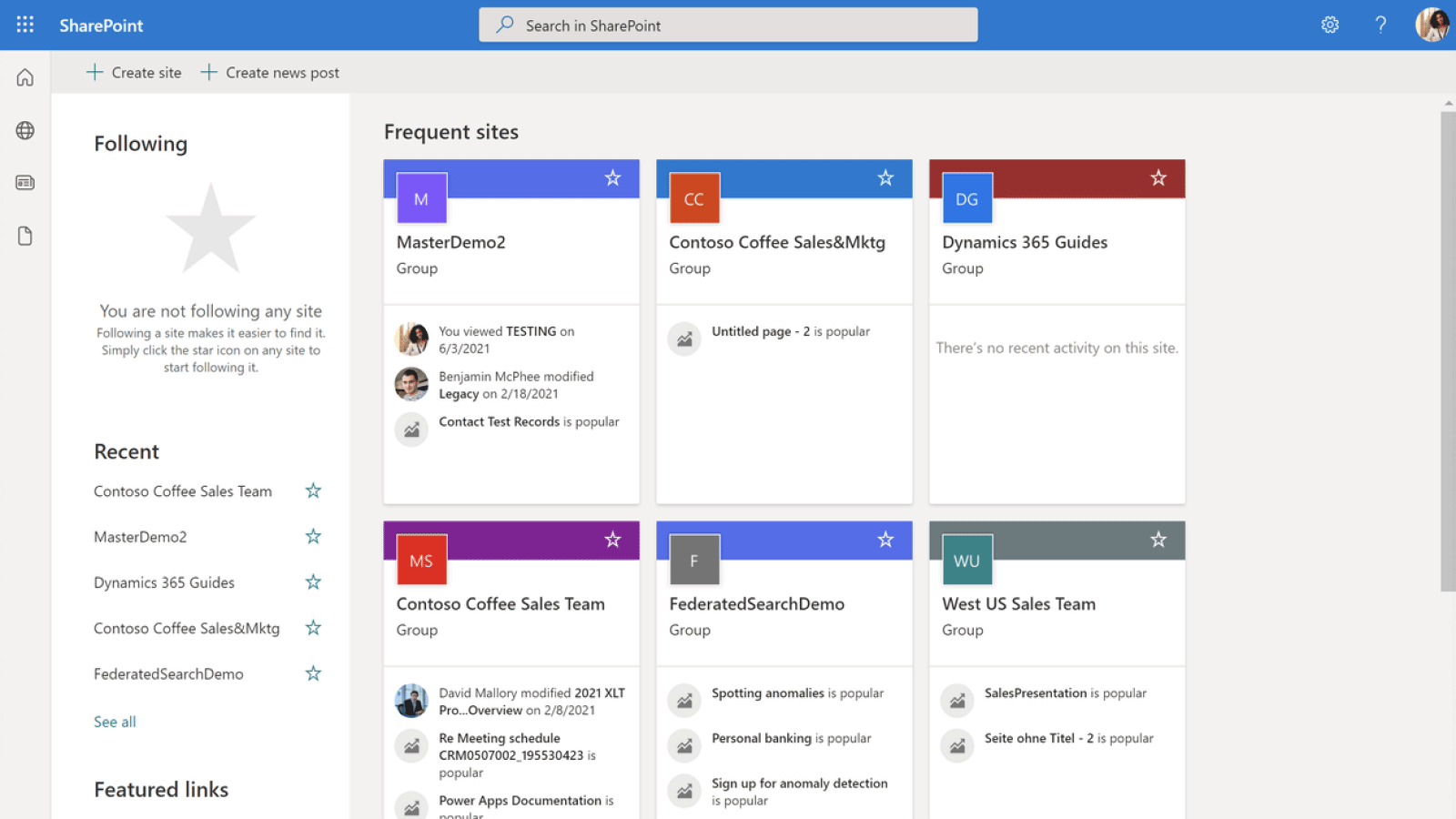Screen dimensions: 1456x819
Task: Open Legacy modified activity item
Action: tap(516, 385)
